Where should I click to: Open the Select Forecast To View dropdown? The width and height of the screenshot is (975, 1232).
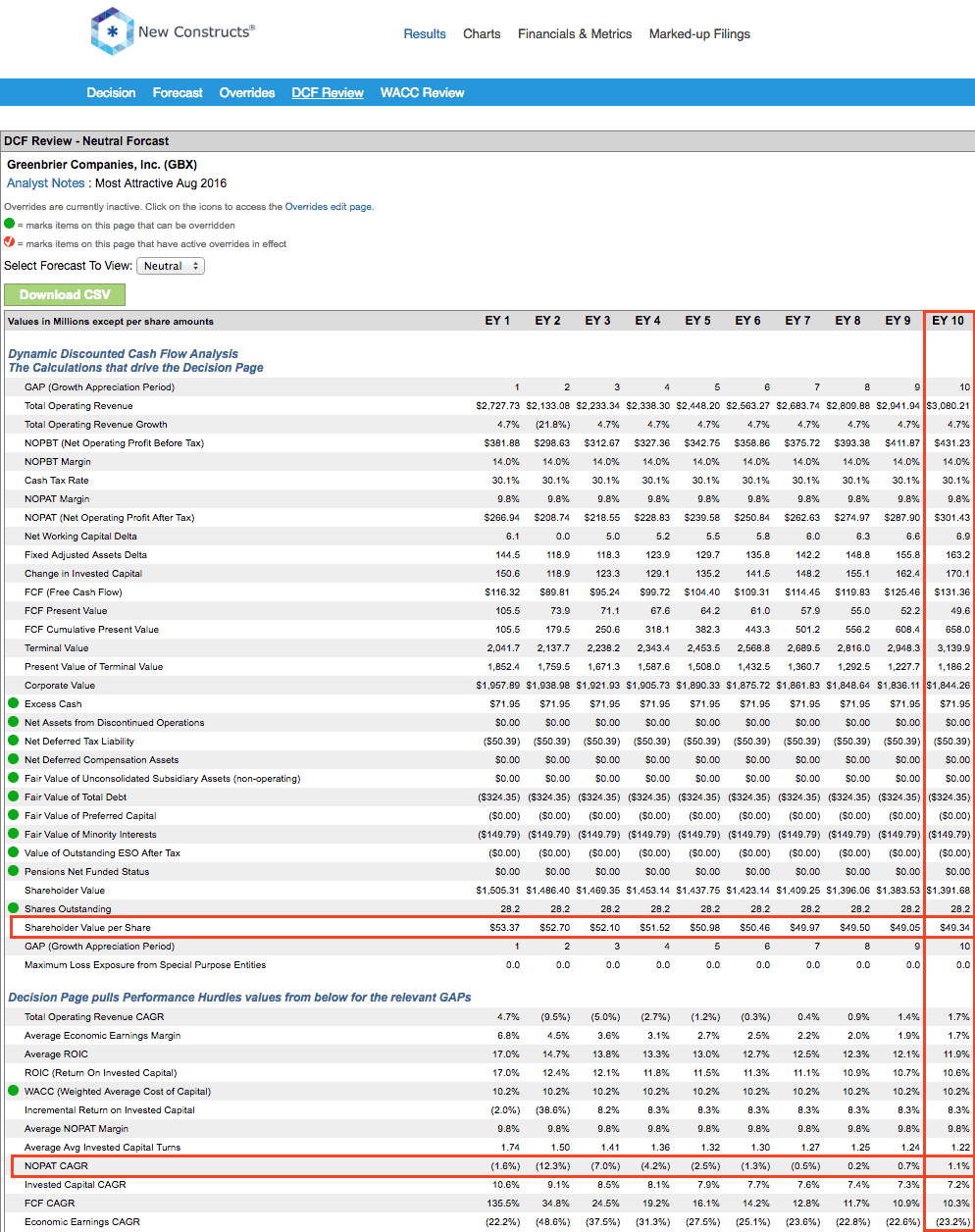coord(171,266)
